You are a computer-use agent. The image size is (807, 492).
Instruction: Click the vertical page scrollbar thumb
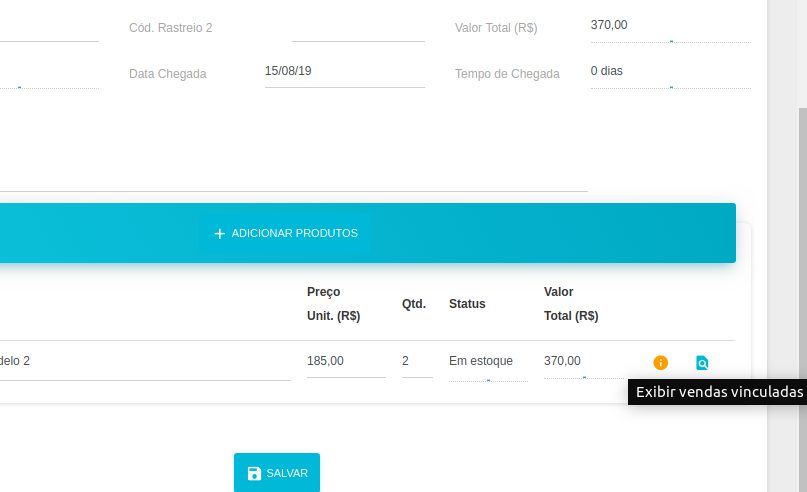[x=803, y=300]
